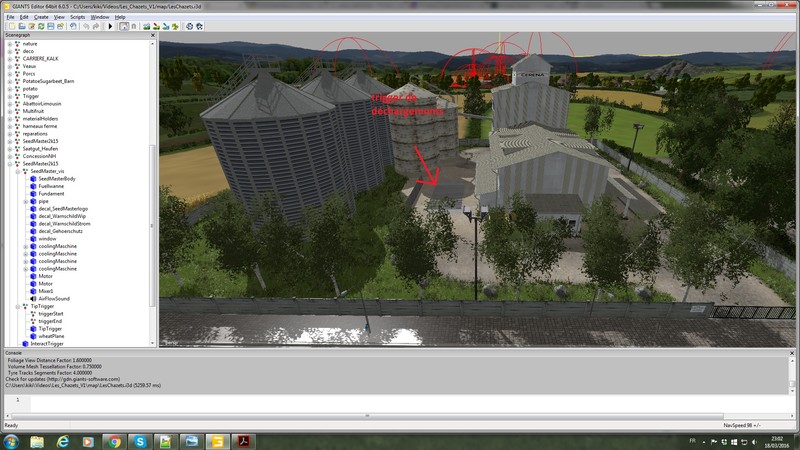Click into the console script input line
This screenshot has width=800, height=450.
point(400,400)
